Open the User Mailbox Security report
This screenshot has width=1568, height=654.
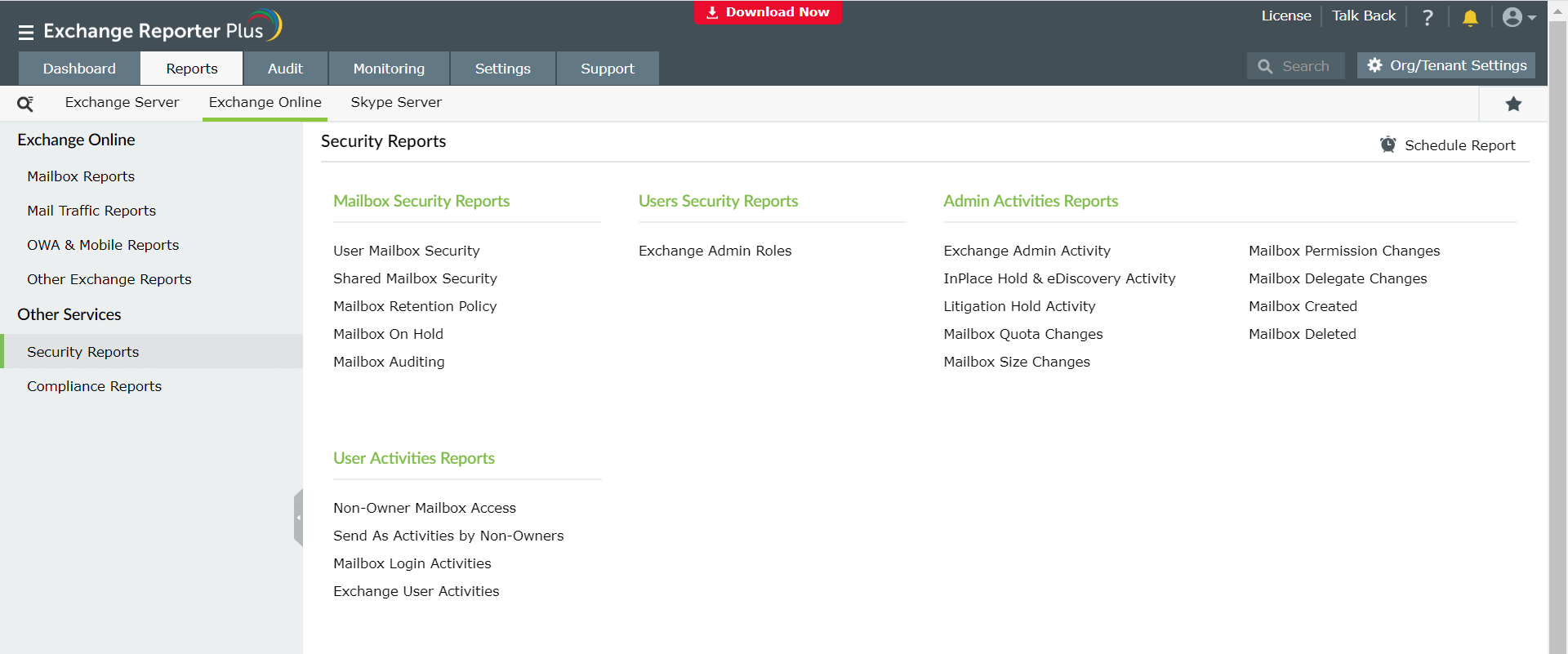pos(407,251)
